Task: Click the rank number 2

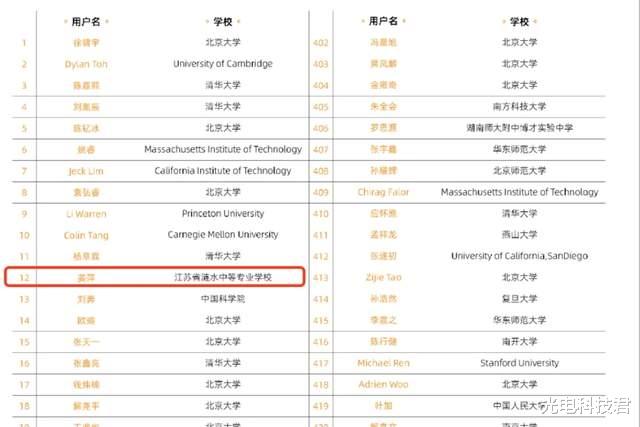Action: coord(24,64)
